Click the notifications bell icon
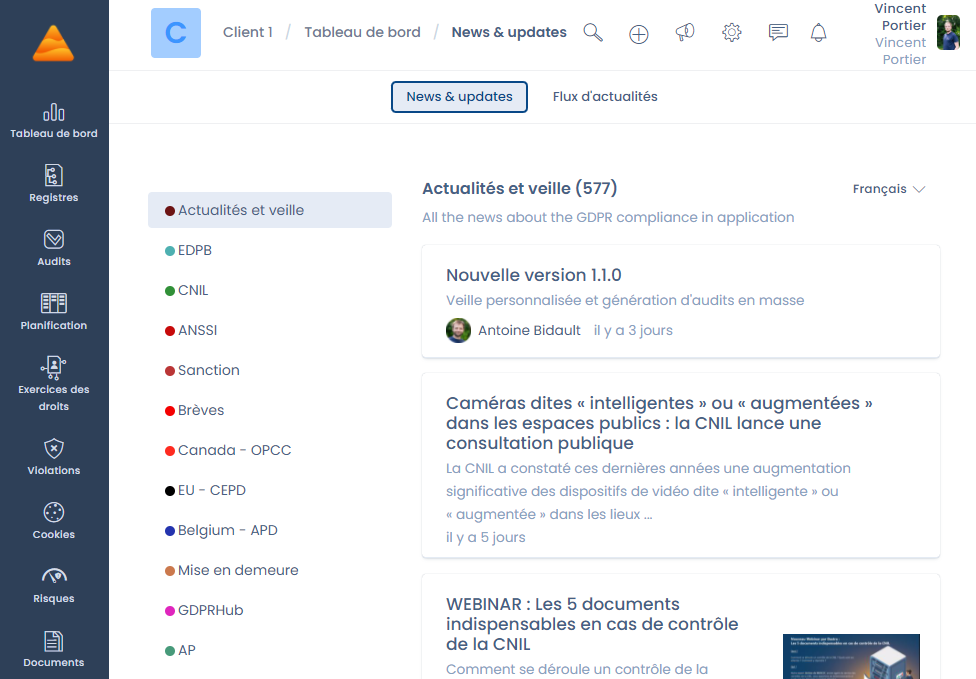Image resolution: width=976 pixels, height=679 pixels. [x=819, y=33]
